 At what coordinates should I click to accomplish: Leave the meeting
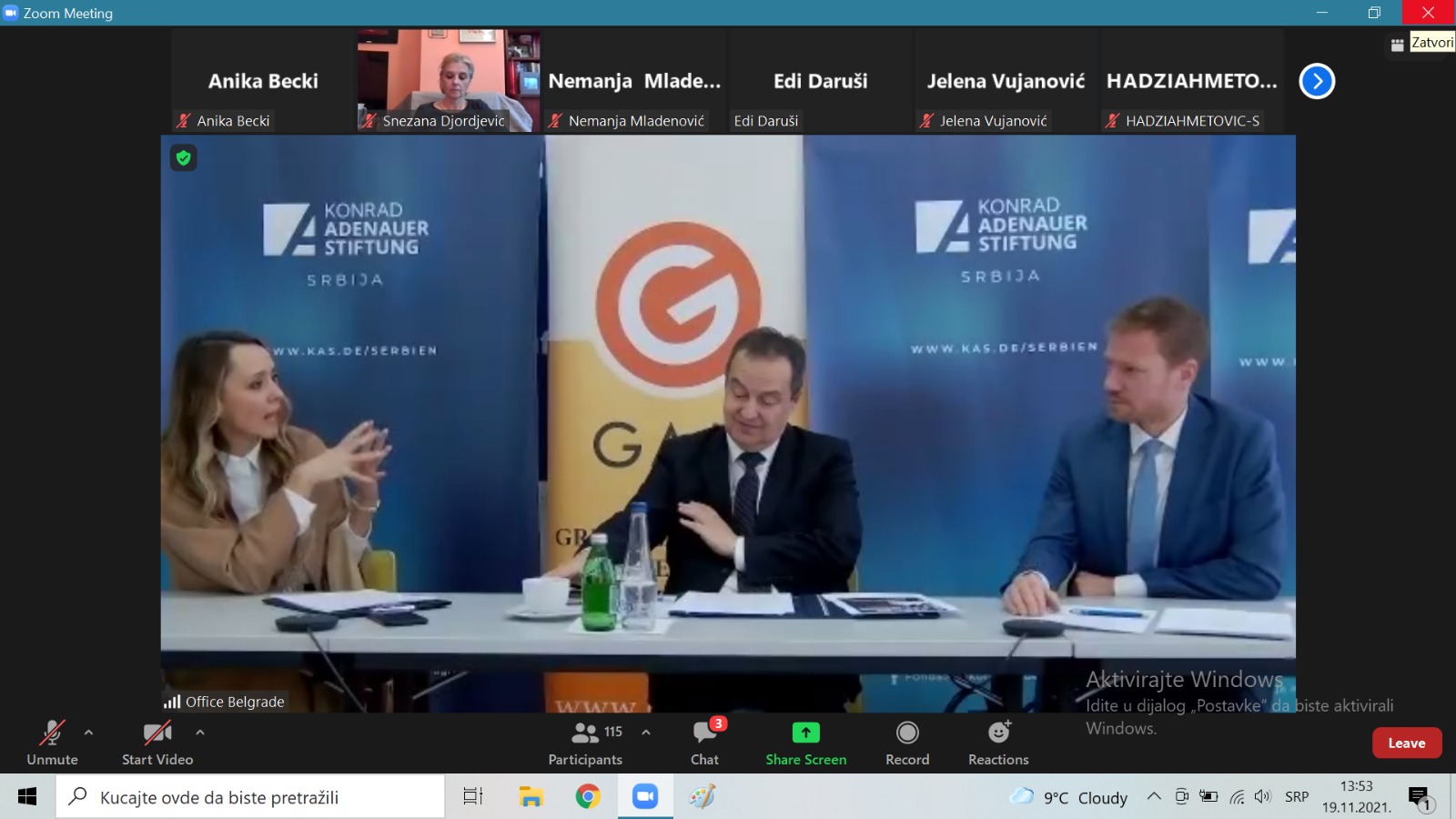pyautogui.click(x=1407, y=743)
